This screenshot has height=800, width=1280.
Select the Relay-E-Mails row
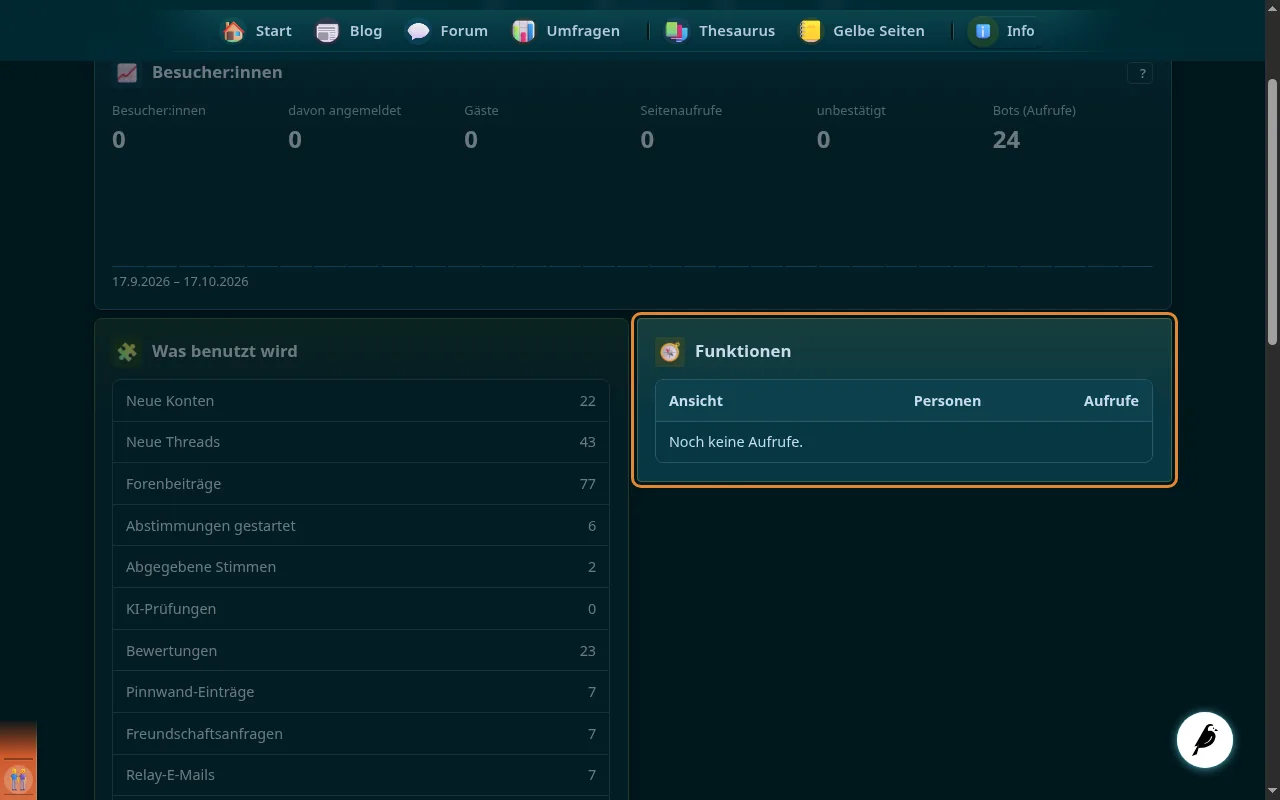point(361,775)
